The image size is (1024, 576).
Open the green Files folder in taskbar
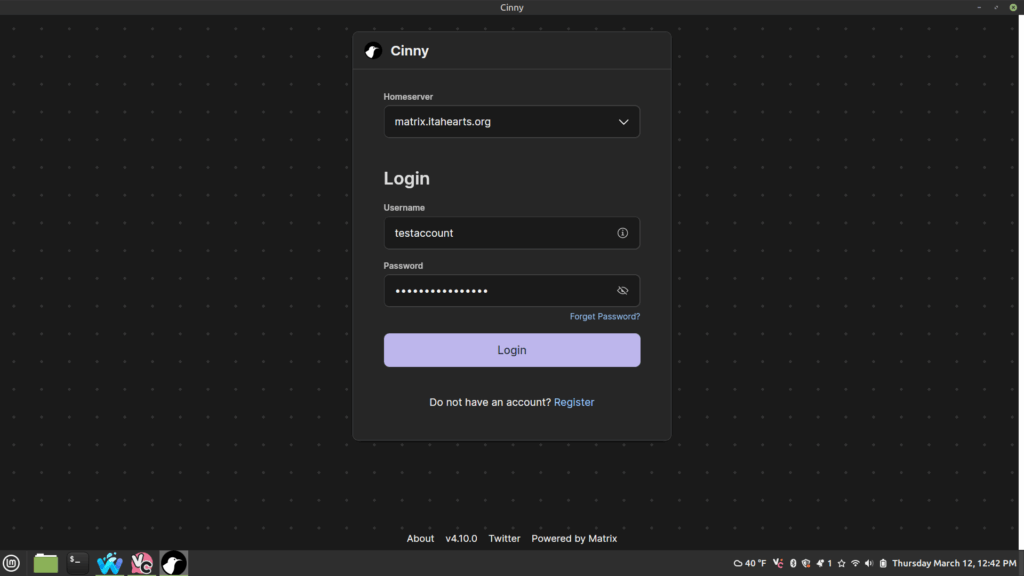pos(45,563)
